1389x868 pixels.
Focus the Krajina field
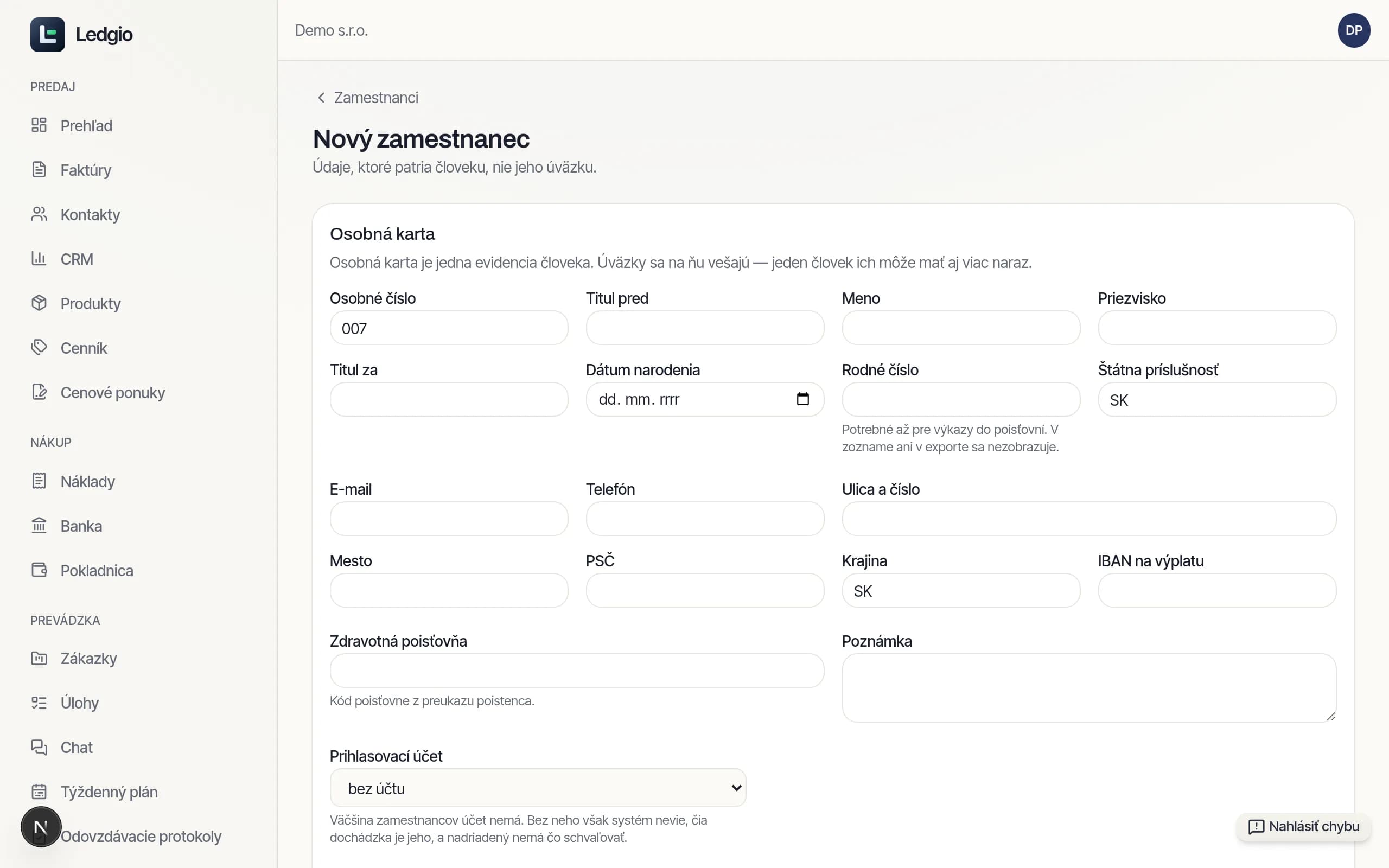(x=961, y=591)
